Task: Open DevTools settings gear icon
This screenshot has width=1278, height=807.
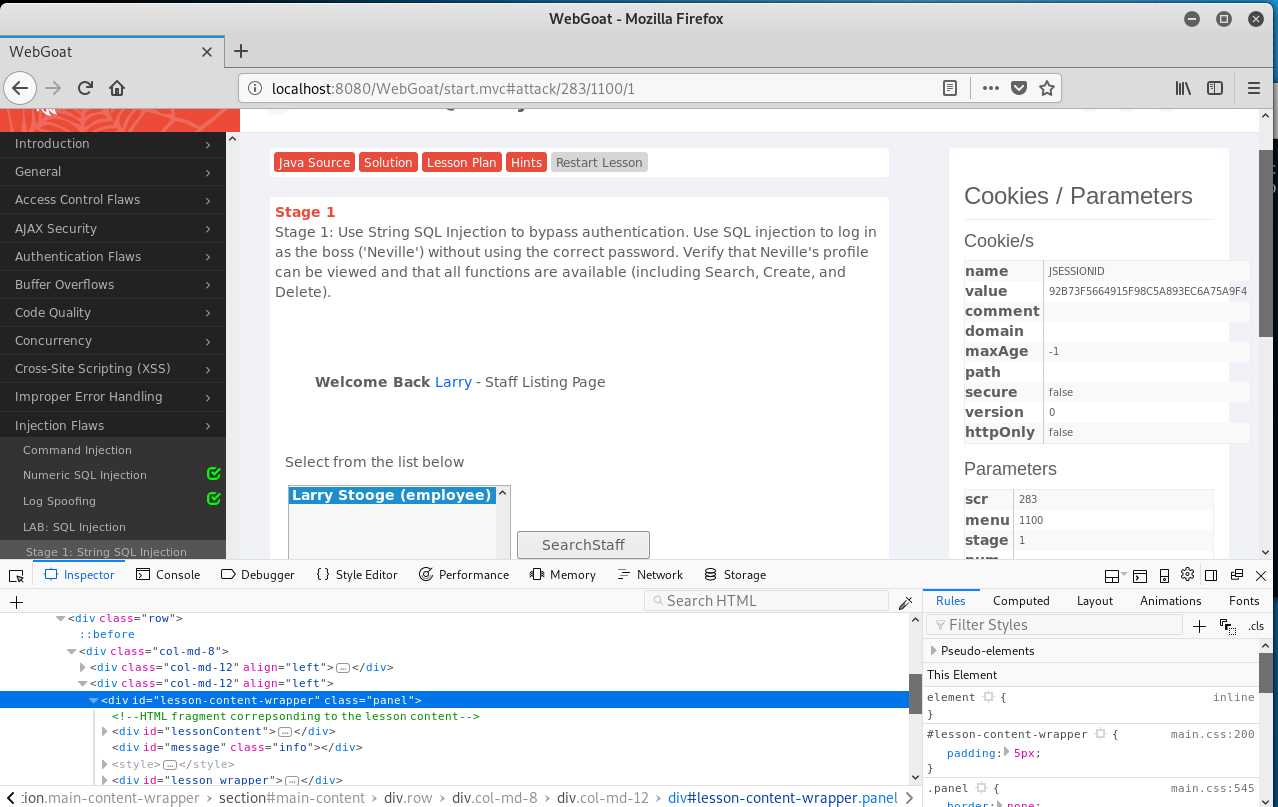Action: 1188,575
